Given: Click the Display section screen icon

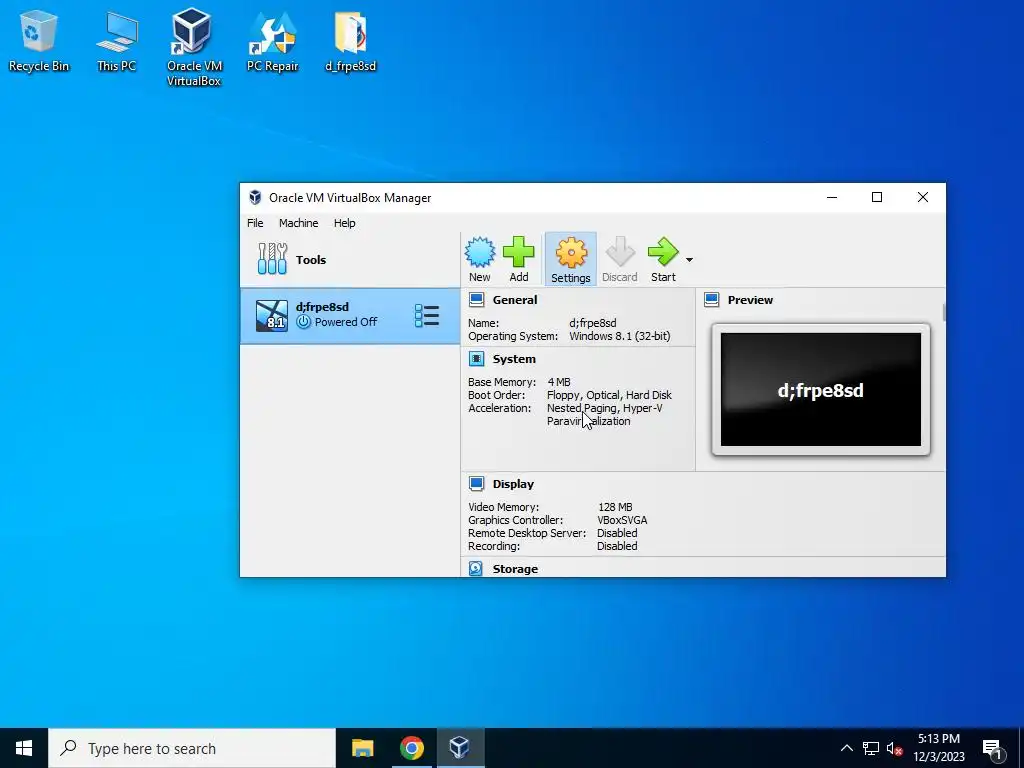Looking at the screenshot, I should pyautogui.click(x=477, y=484).
